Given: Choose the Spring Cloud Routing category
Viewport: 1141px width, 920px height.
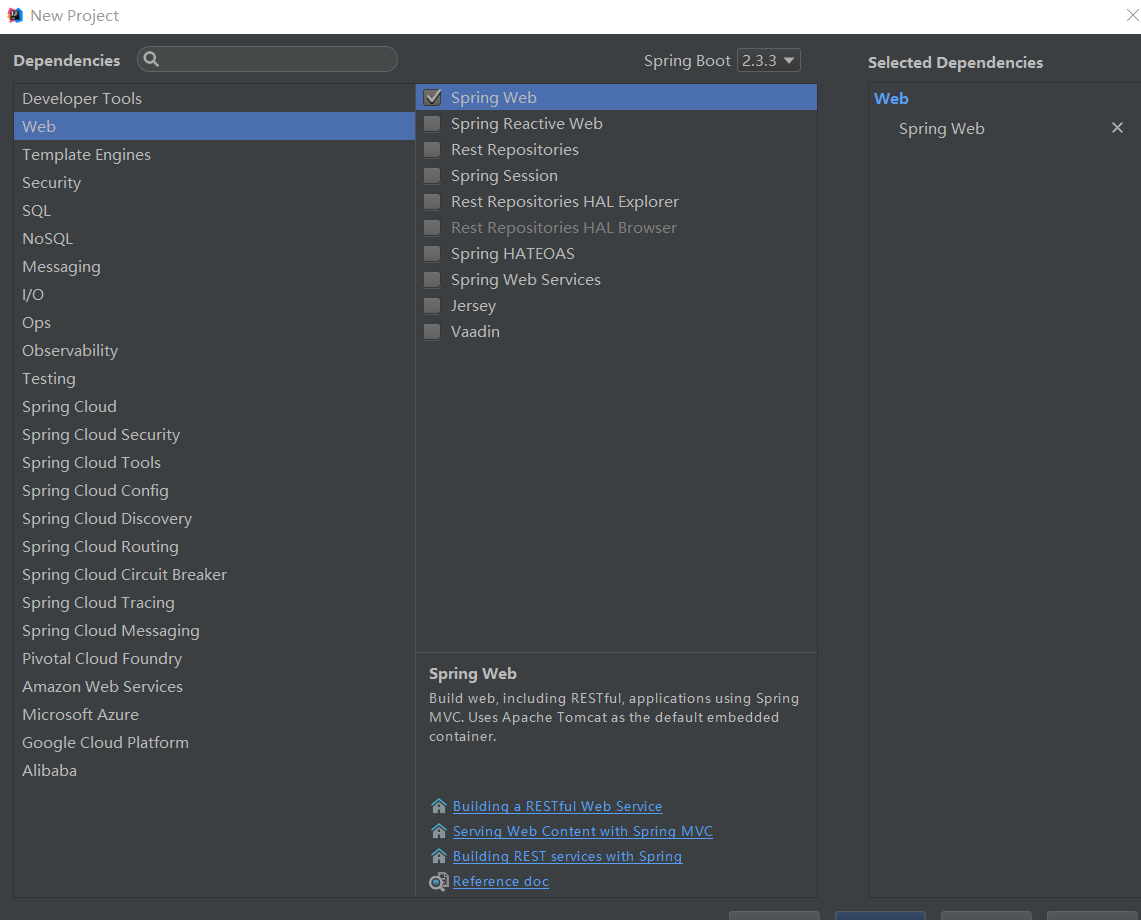Looking at the screenshot, I should tap(214, 547).
